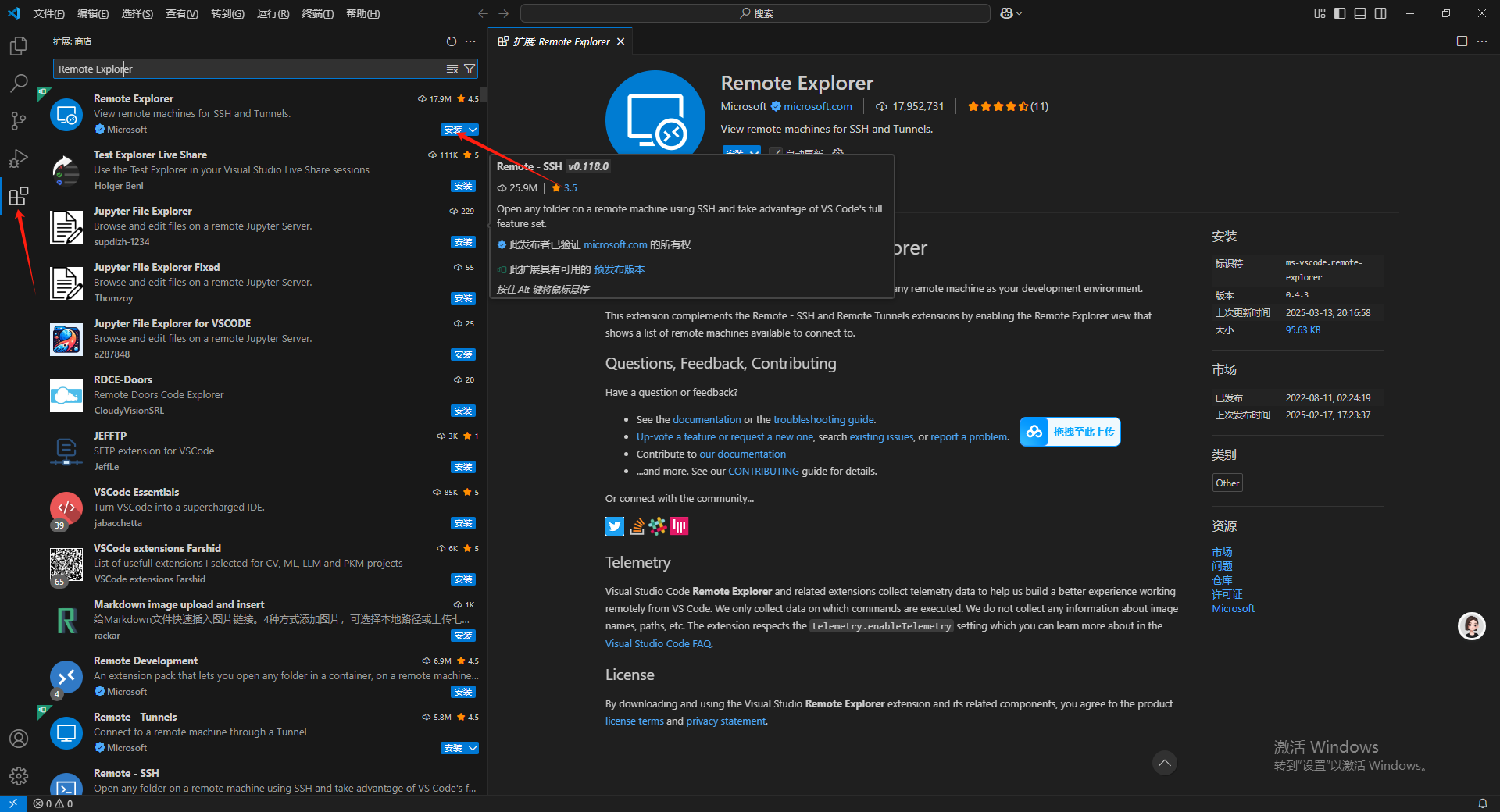Split the editor with the split icon
Image resolution: width=1500 pixels, height=812 pixels.
click(1462, 41)
